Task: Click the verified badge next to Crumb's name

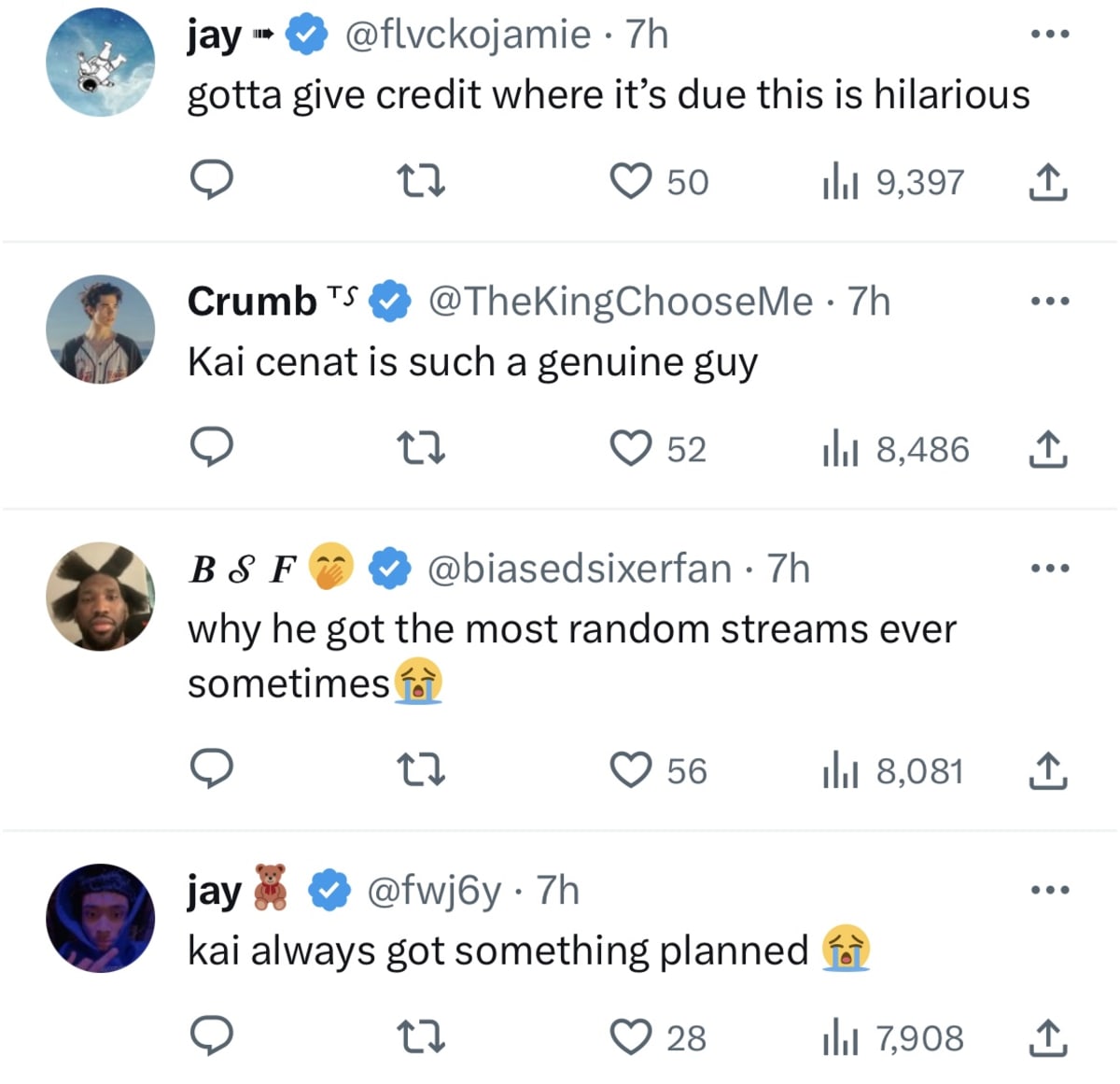Action: 389,300
